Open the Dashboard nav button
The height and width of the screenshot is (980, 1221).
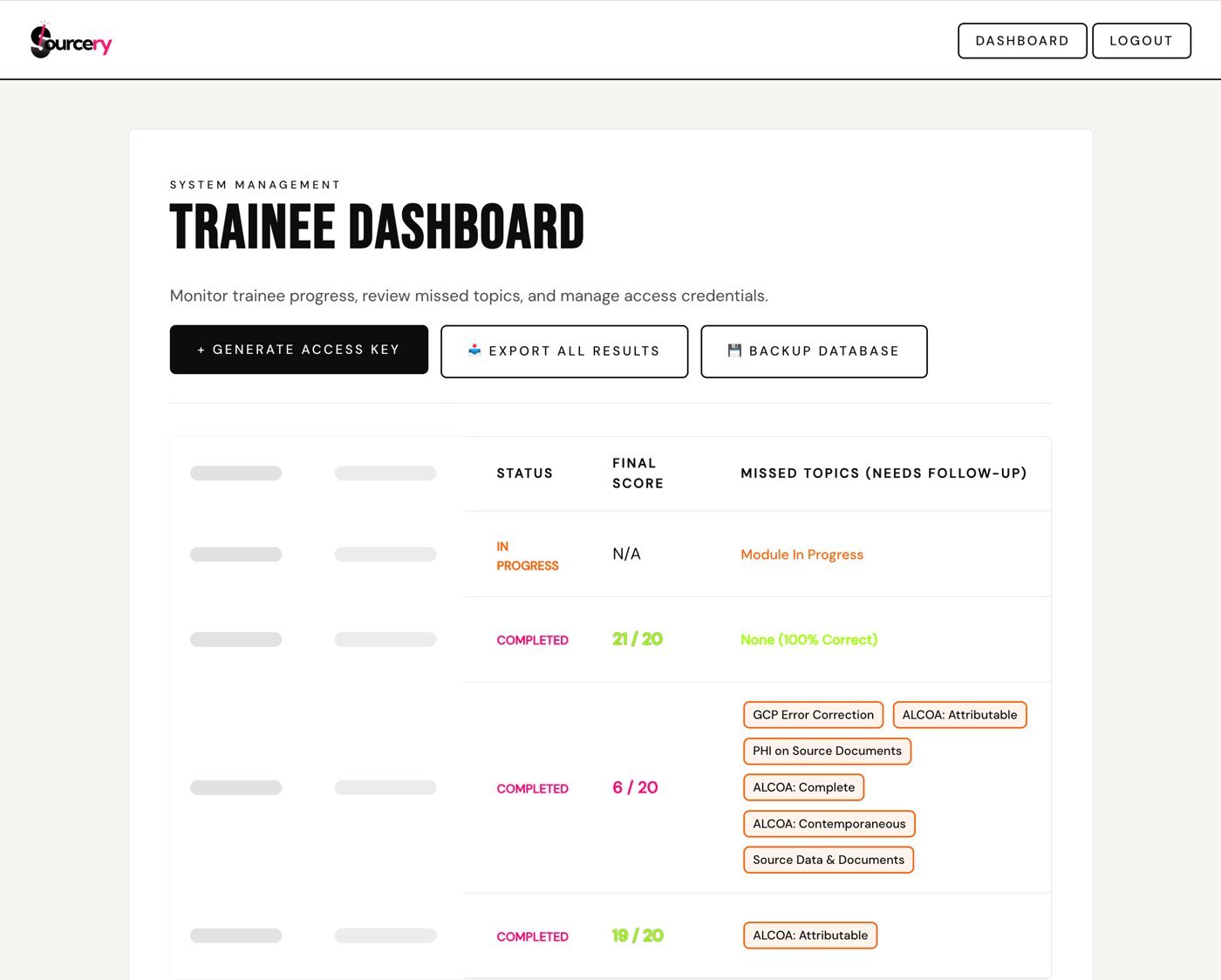pyautogui.click(x=1022, y=41)
